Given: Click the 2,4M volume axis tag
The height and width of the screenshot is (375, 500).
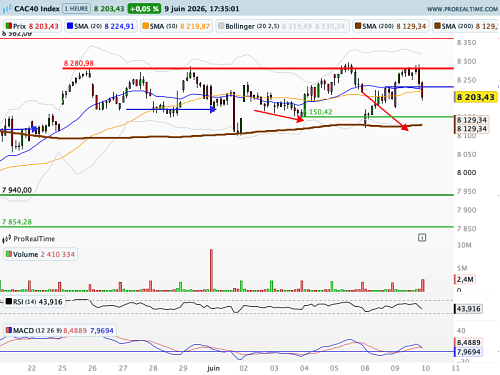Looking at the screenshot, I should (x=465, y=279).
